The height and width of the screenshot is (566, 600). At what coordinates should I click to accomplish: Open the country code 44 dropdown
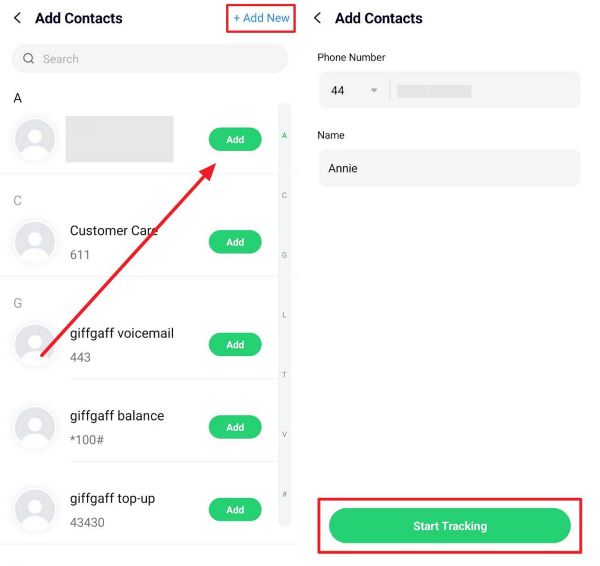(x=354, y=91)
